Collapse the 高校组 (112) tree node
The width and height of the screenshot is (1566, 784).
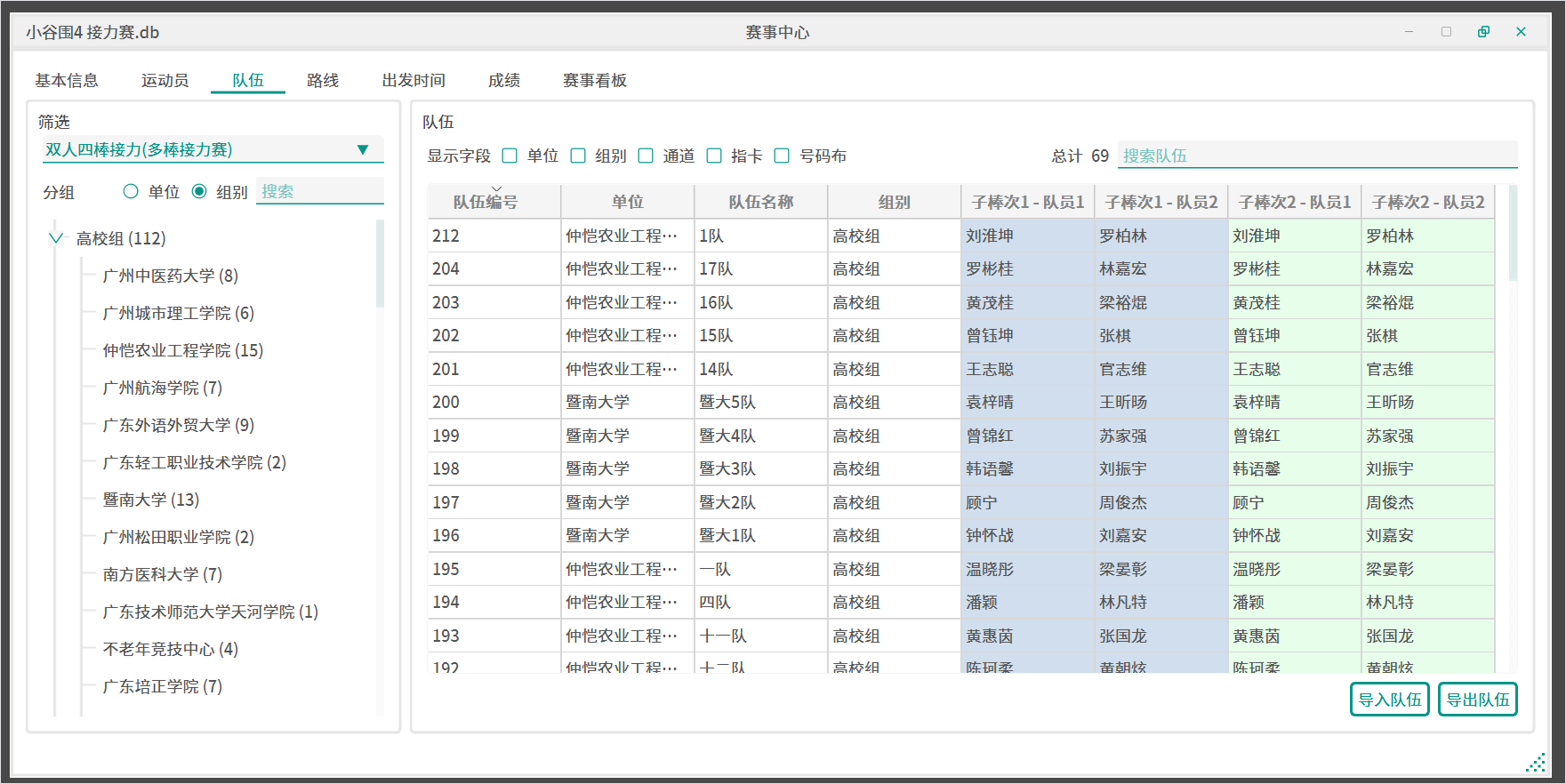click(x=56, y=238)
